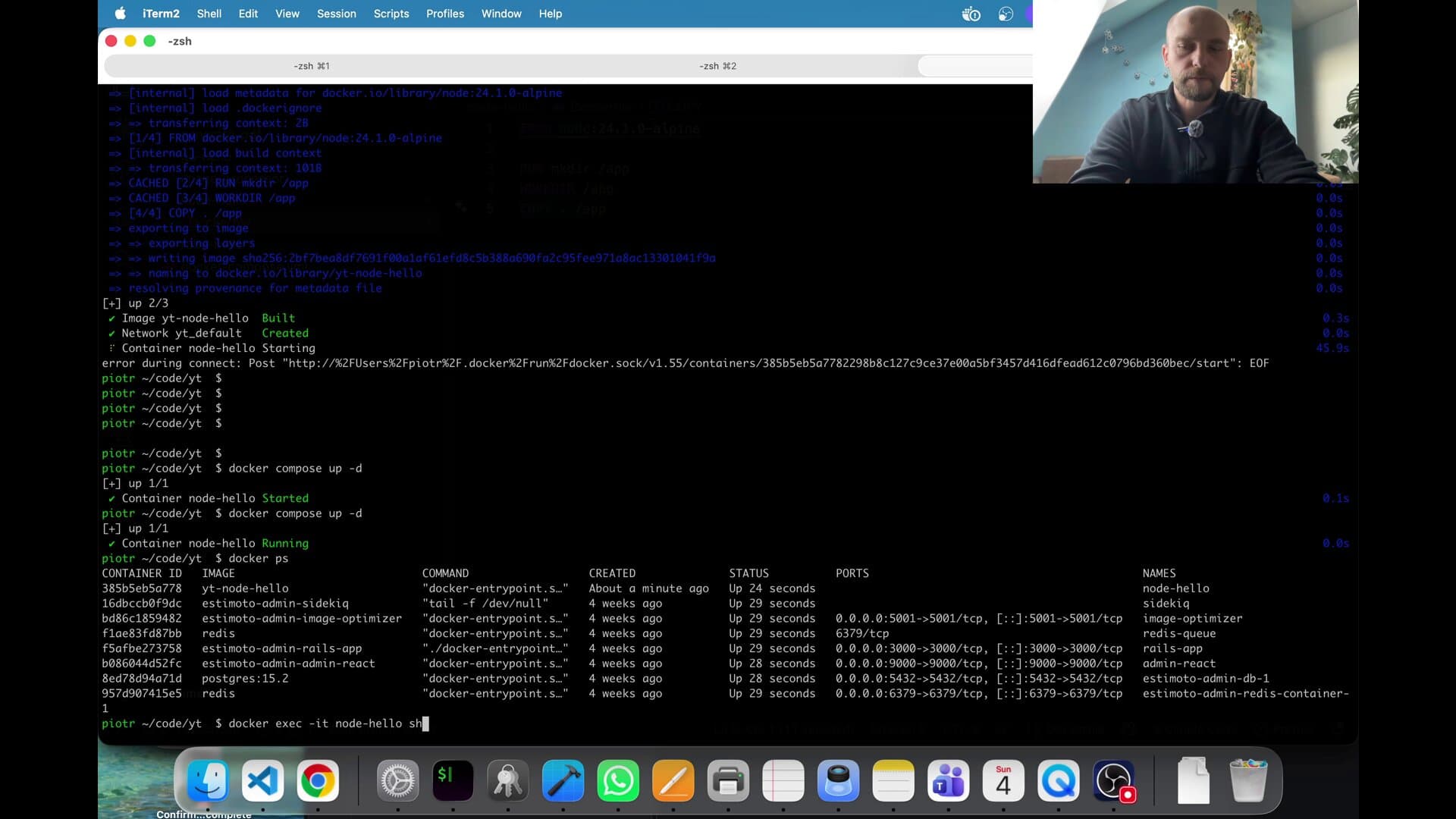Open the lined-paper document app in Dock
This screenshot has width=1456, height=819.
click(783, 780)
